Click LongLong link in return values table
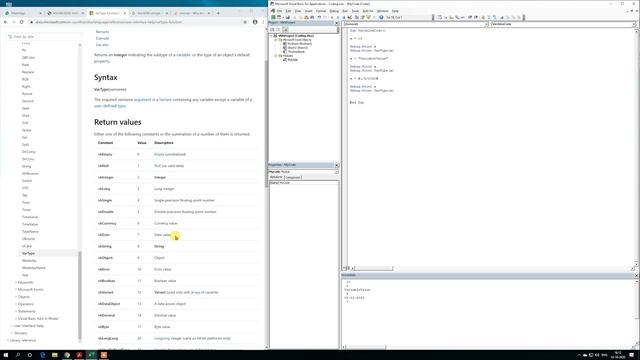Viewport: 640px width, 360px height. pyautogui.click(x=162, y=338)
